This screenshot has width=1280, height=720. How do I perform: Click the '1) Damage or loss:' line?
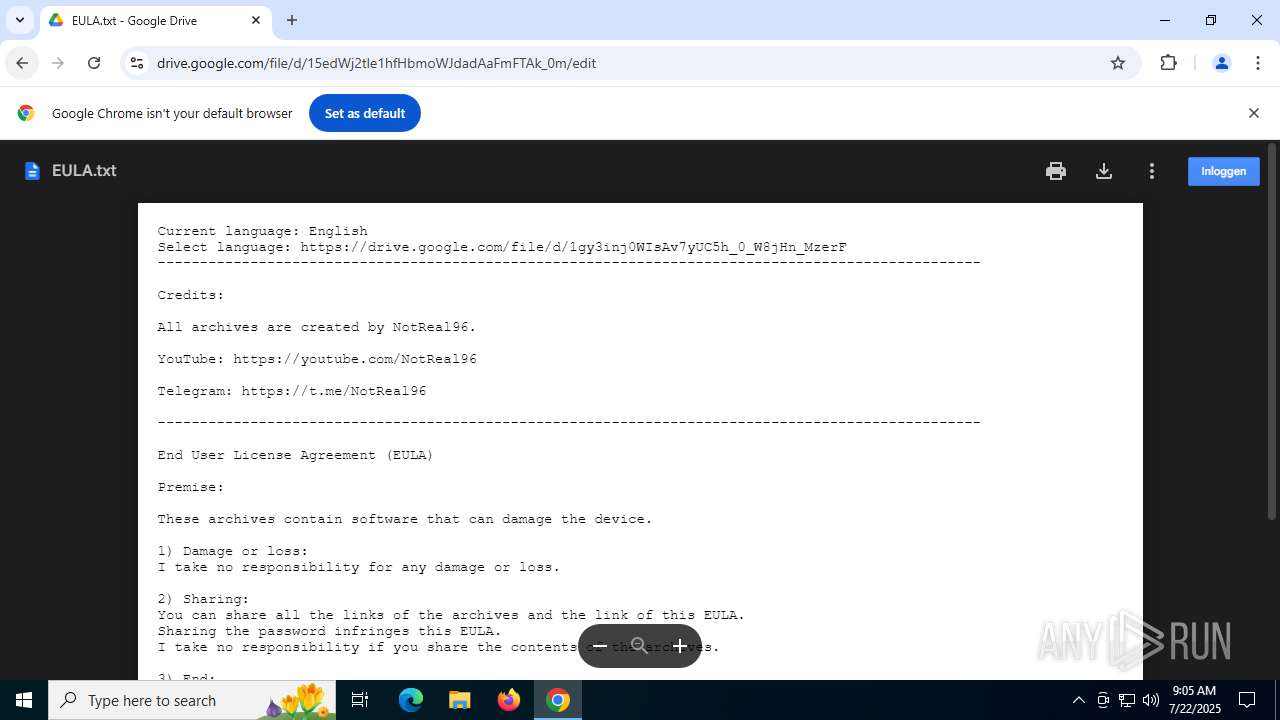click(232, 551)
